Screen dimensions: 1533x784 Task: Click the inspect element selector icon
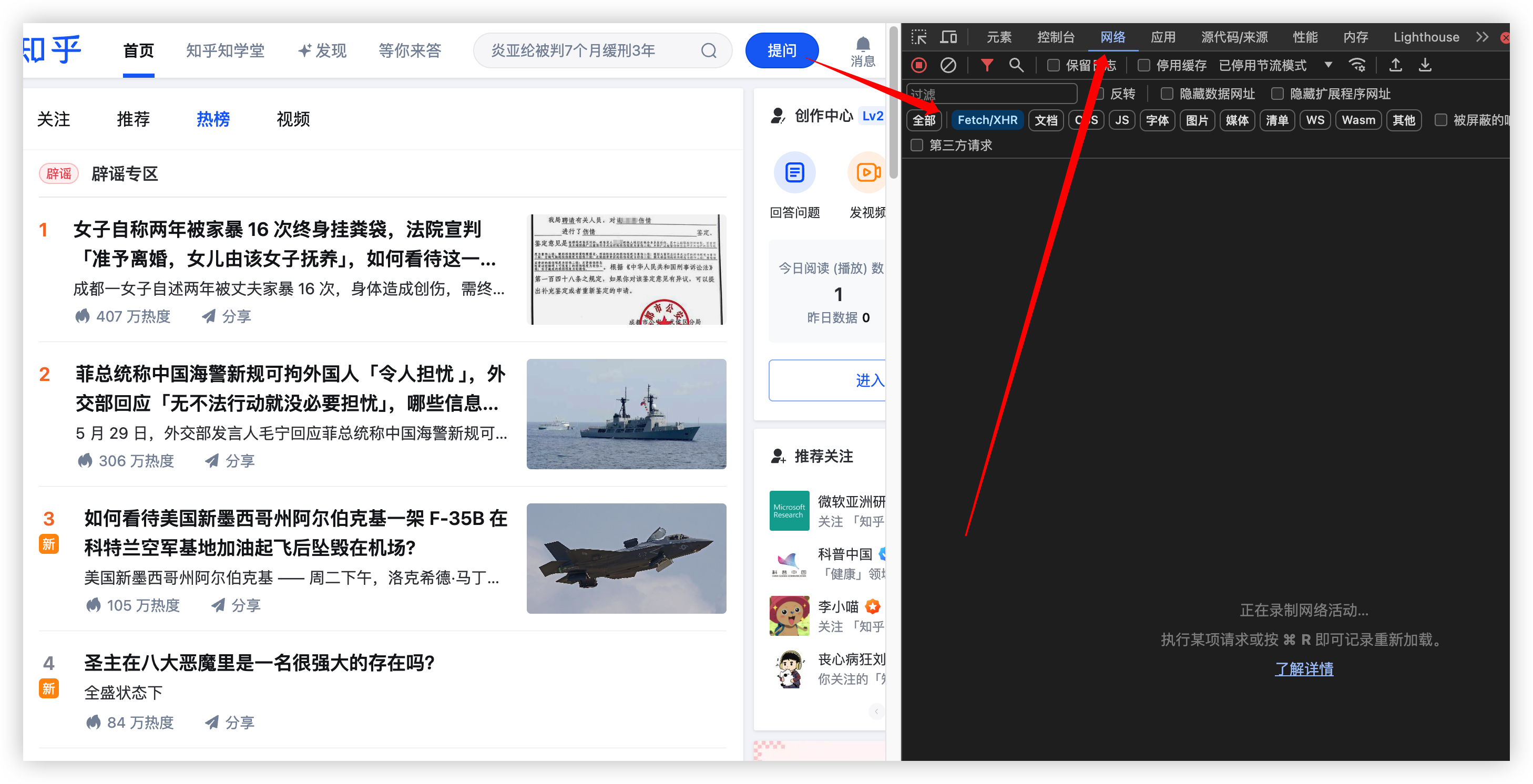pos(919,37)
